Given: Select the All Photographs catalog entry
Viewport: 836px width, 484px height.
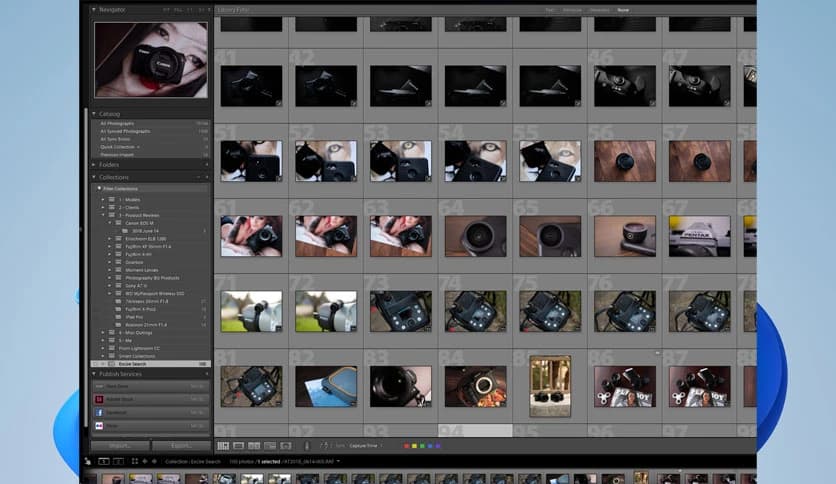Looking at the screenshot, I should pos(118,123).
